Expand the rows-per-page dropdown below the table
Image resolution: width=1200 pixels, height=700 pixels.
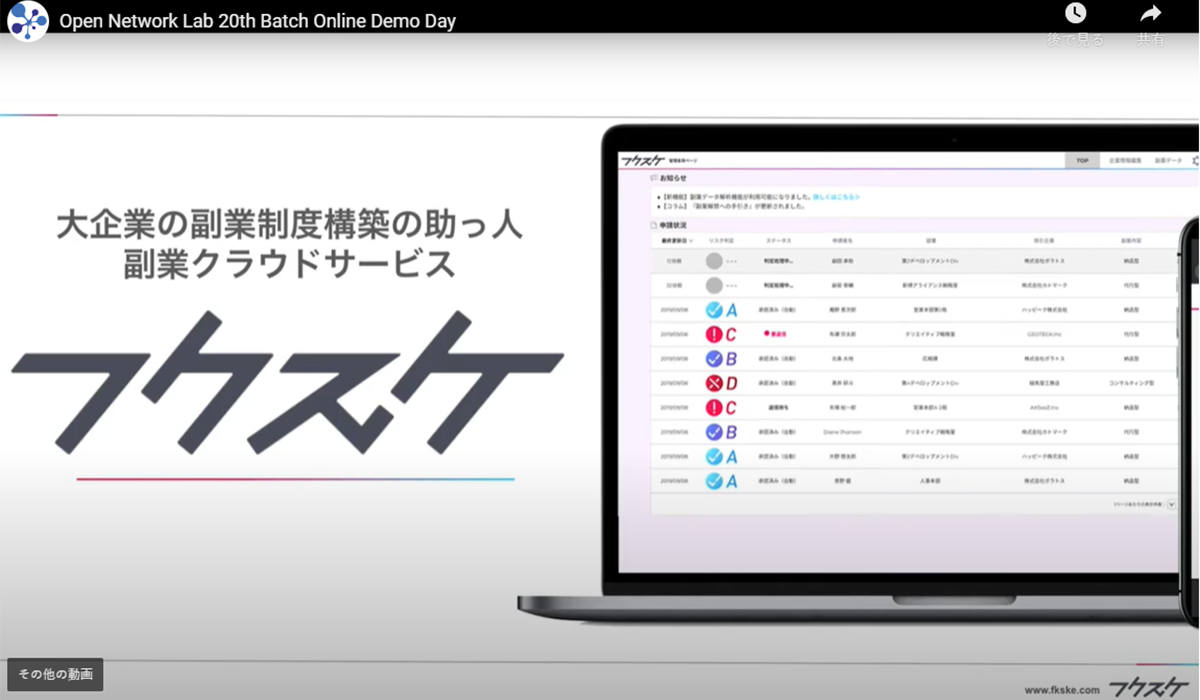click(1171, 505)
